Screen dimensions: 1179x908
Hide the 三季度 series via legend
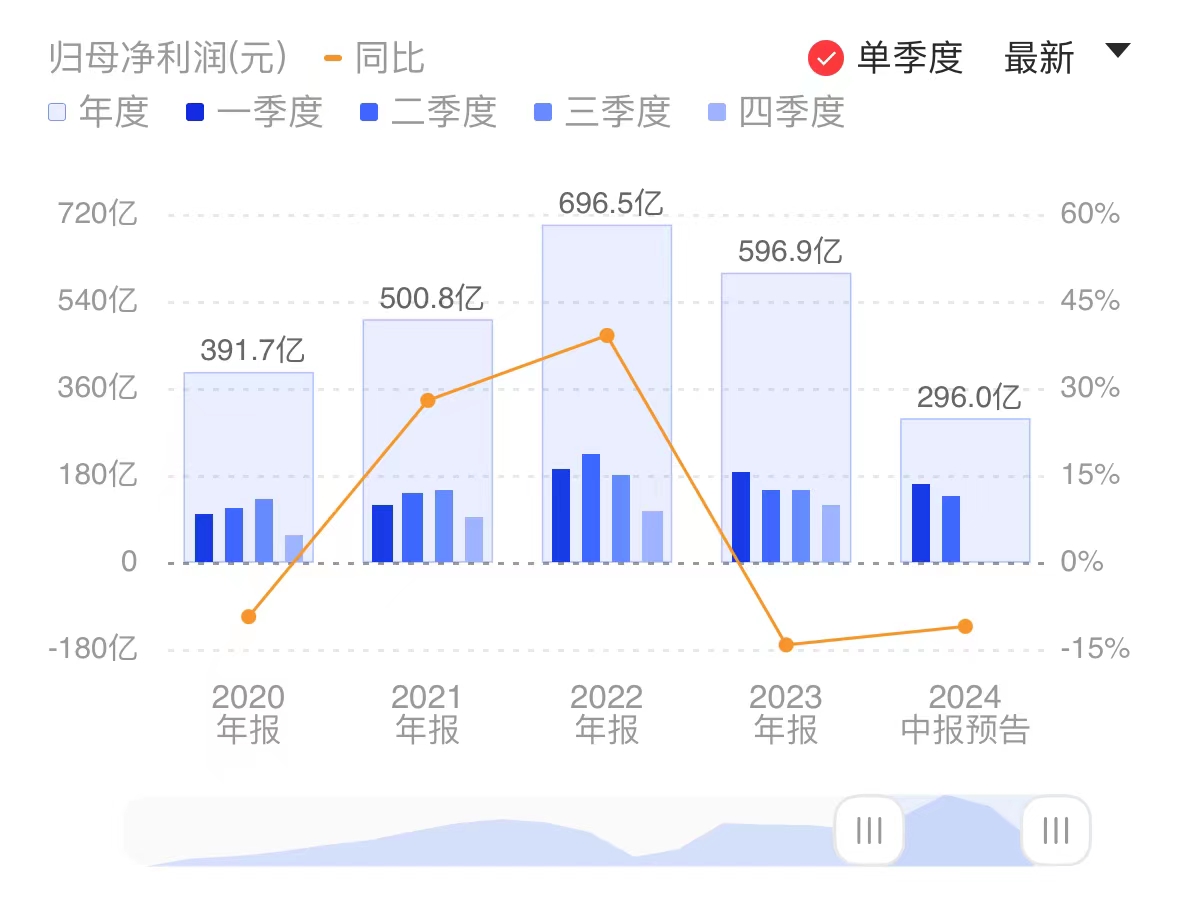pyautogui.click(x=543, y=112)
